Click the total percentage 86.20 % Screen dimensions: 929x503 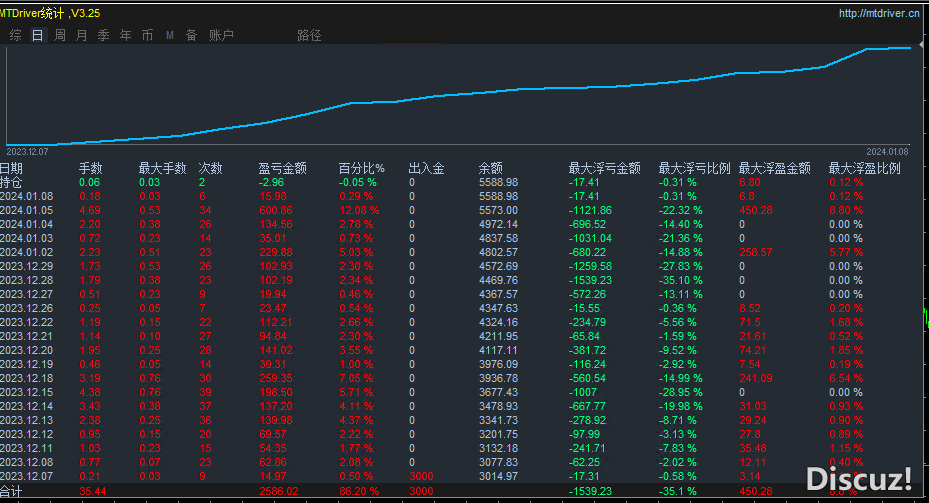click(x=359, y=492)
